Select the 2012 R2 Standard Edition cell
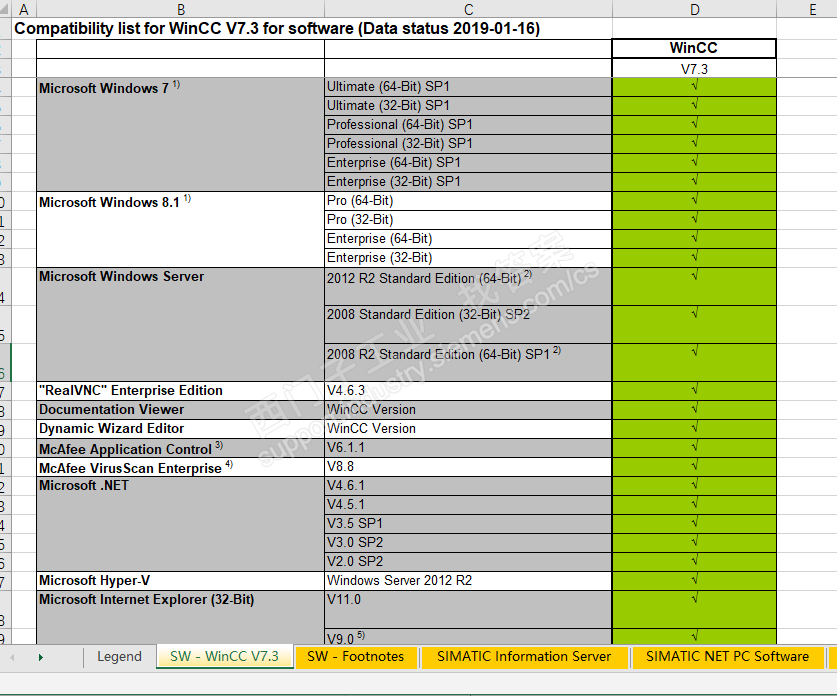Viewport: 837px width, 696px height. pos(468,287)
